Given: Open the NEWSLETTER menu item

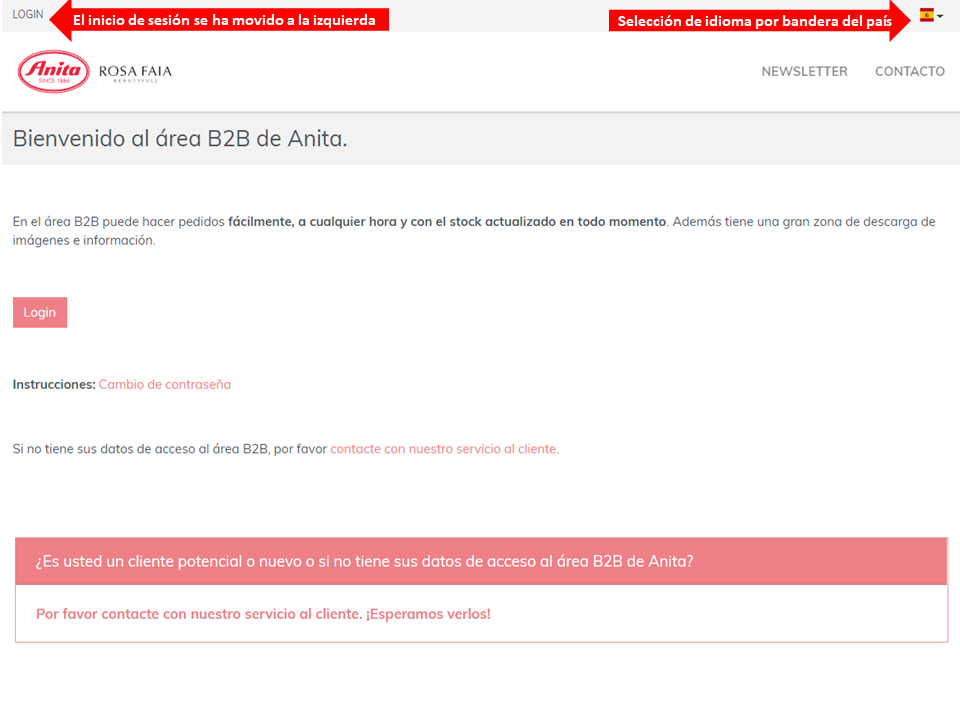Looking at the screenshot, I should click(804, 71).
